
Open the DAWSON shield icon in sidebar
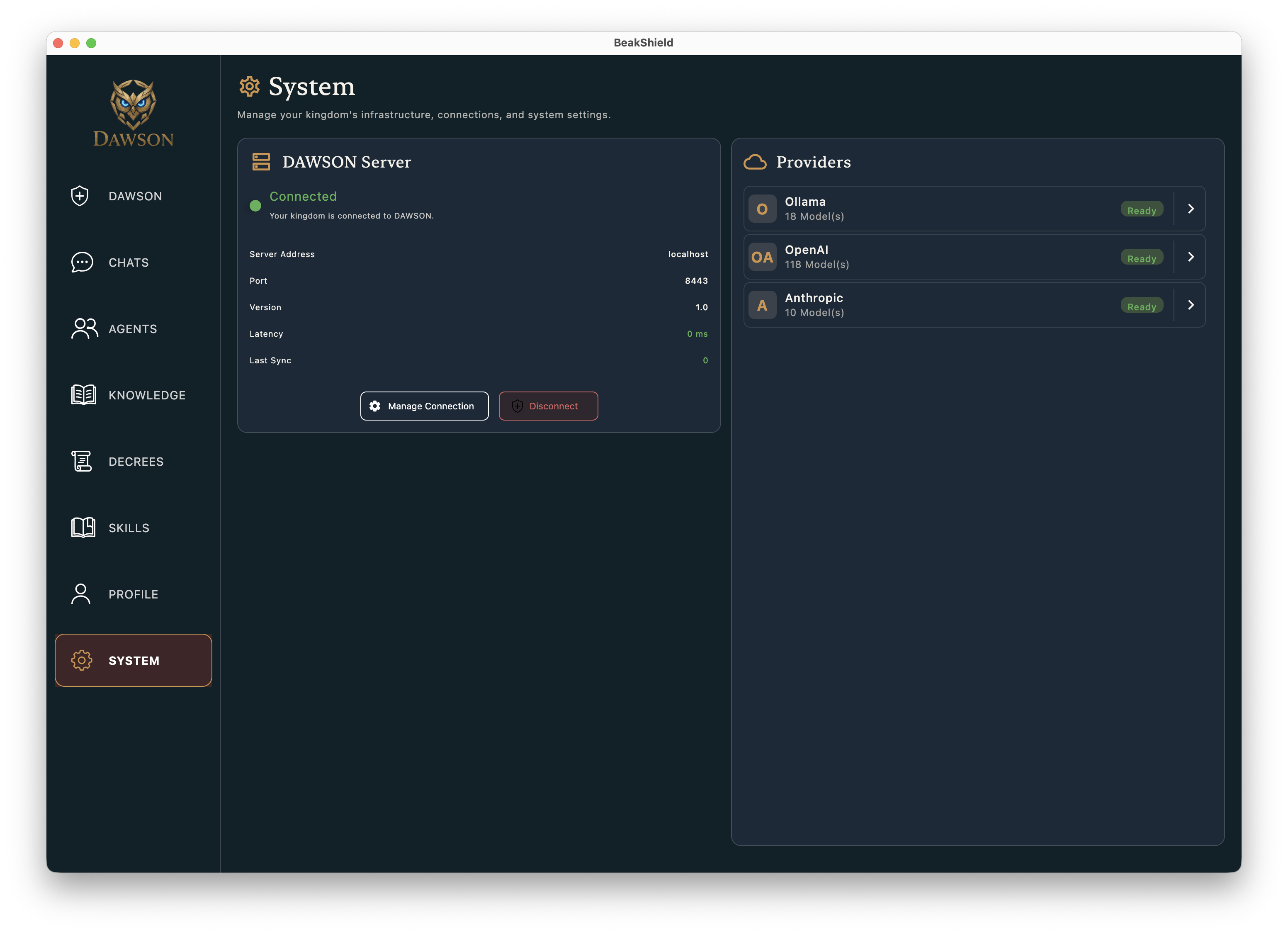click(x=80, y=196)
